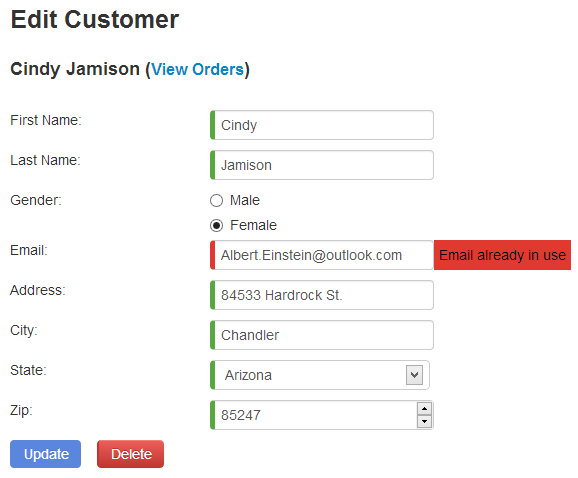This screenshot has width=578, height=478.
Task: Click the View Orders link
Action: click(198, 69)
